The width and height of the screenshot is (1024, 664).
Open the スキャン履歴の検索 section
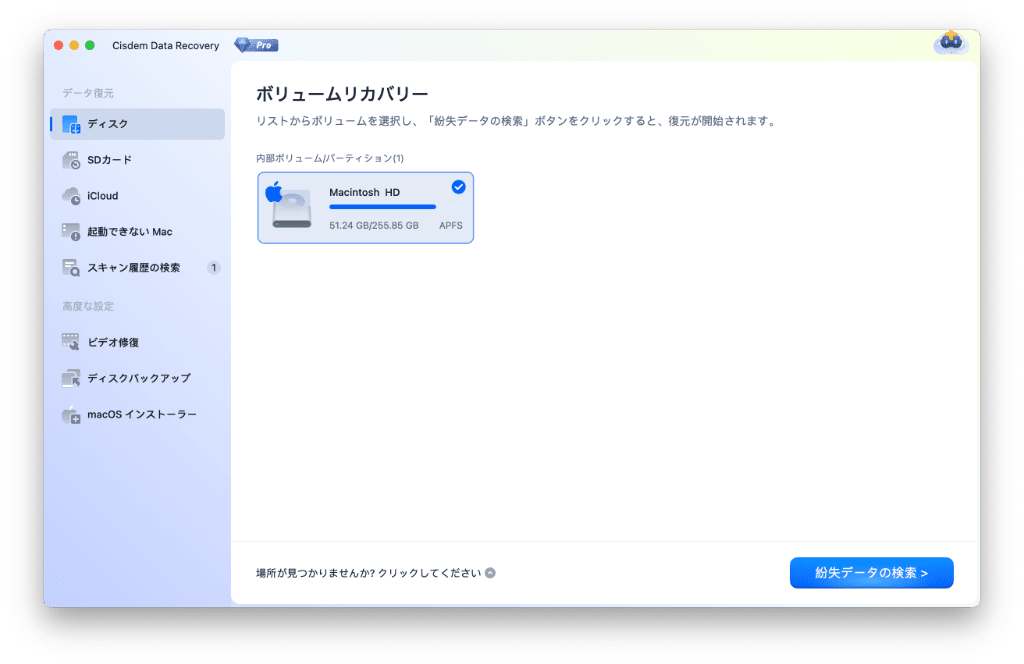click(x=134, y=268)
